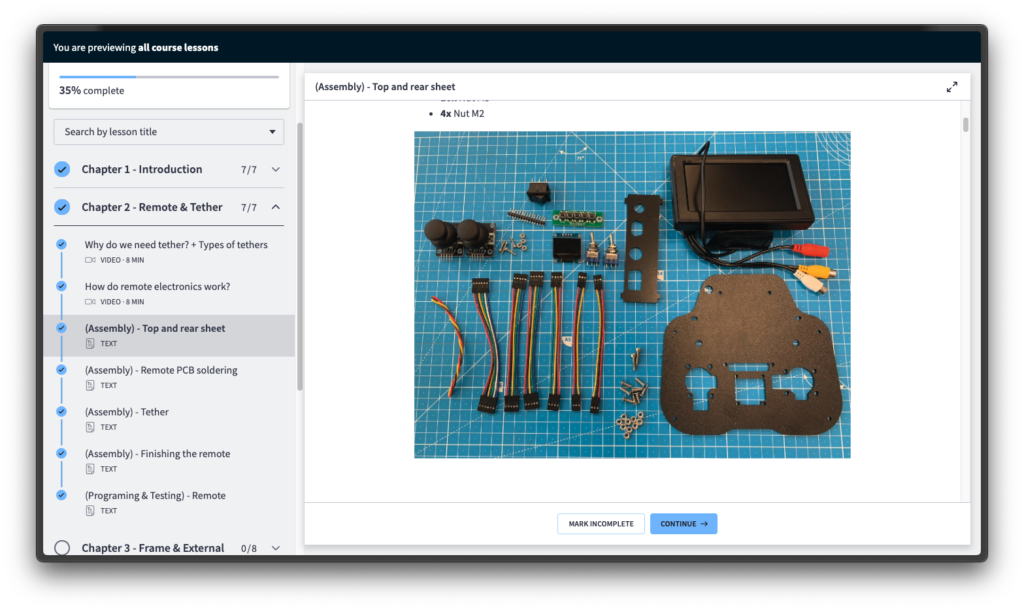Click Chapter 1 '7/7' lesson count

pos(249,170)
